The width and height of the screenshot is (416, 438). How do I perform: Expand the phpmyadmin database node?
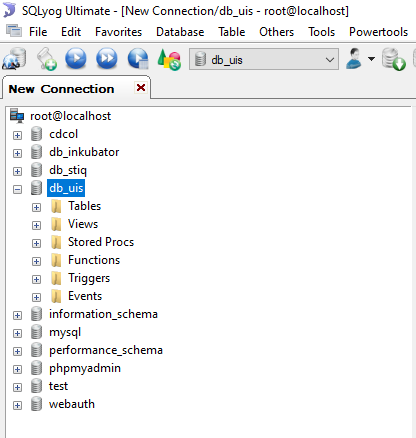point(17,369)
